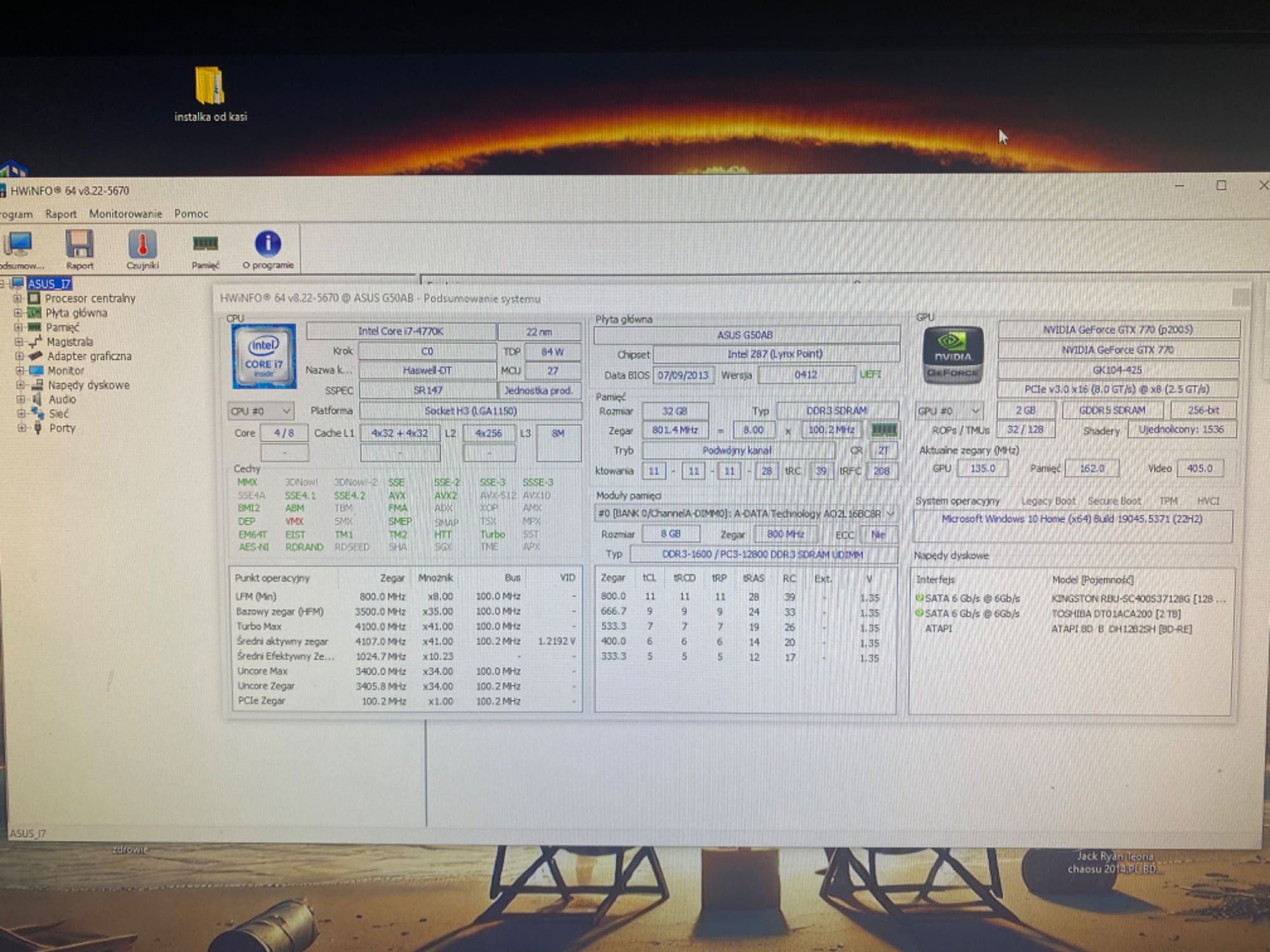Expand the Napędy dyskowe tree node
Image resolution: width=1270 pixels, height=952 pixels.
click(x=21, y=385)
